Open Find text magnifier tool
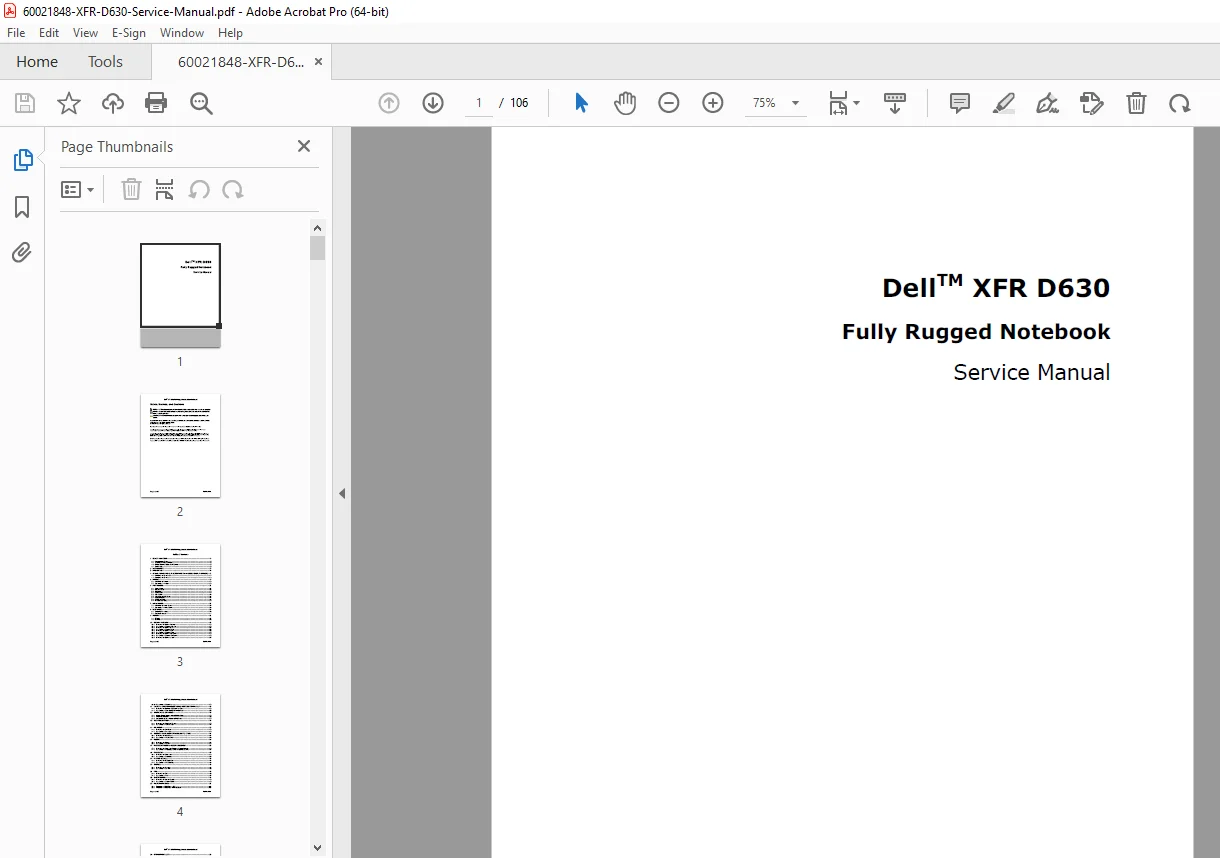This screenshot has width=1220, height=858. [x=201, y=103]
